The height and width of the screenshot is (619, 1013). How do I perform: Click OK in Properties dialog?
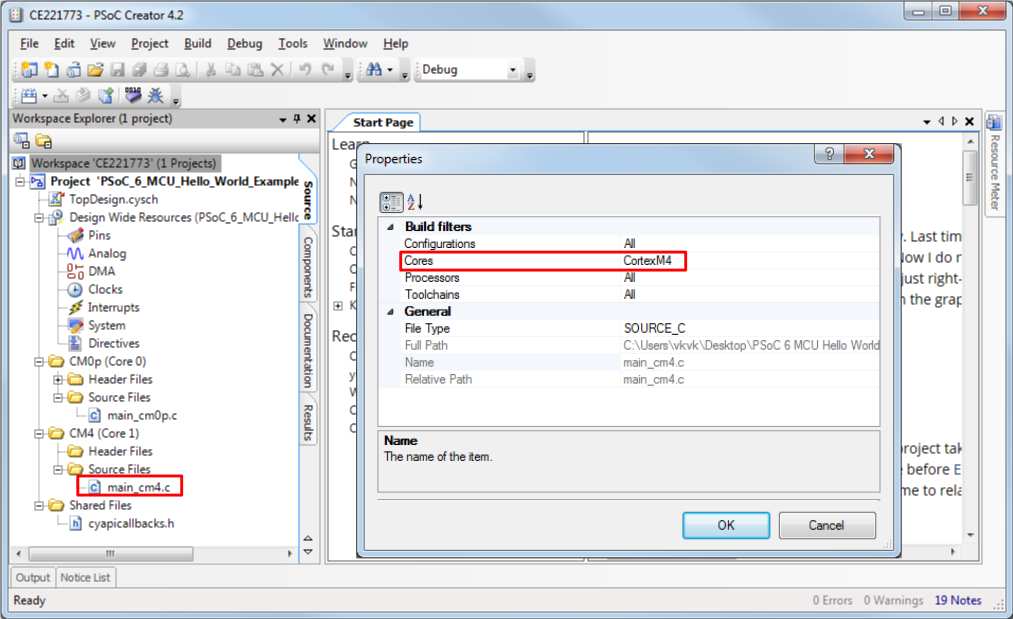pyautogui.click(x=726, y=525)
